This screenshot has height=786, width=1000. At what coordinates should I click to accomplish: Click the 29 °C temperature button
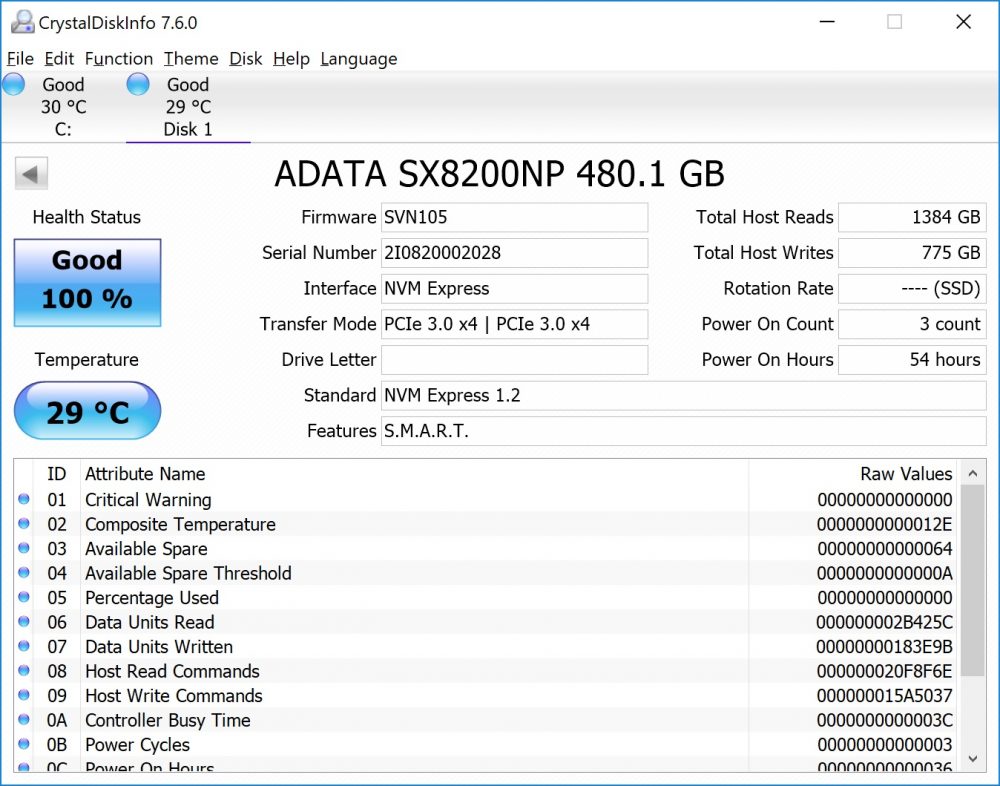pyautogui.click(x=87, y=411)
